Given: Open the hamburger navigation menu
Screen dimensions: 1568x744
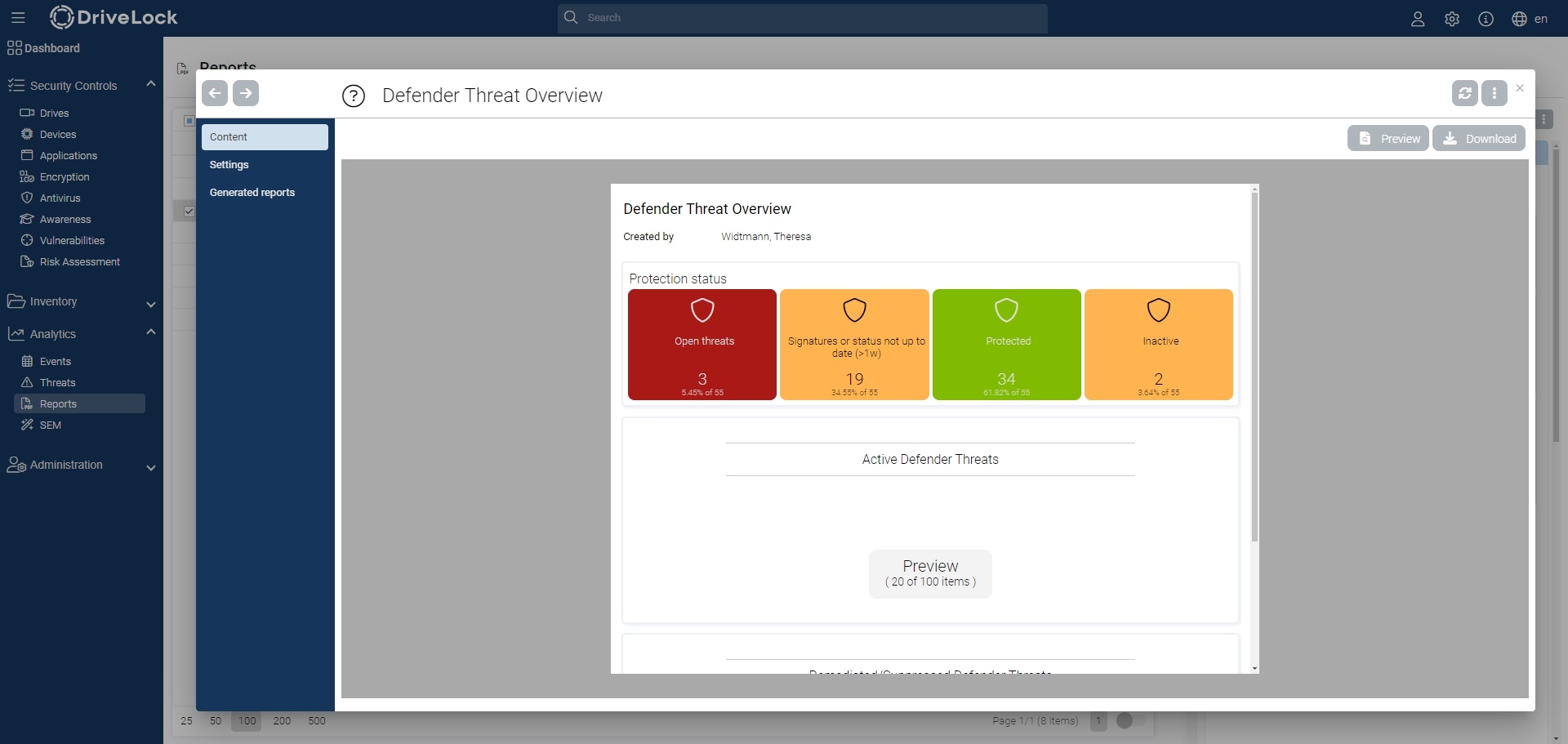Looking at the screenshot, I should (x=18, y=17).
